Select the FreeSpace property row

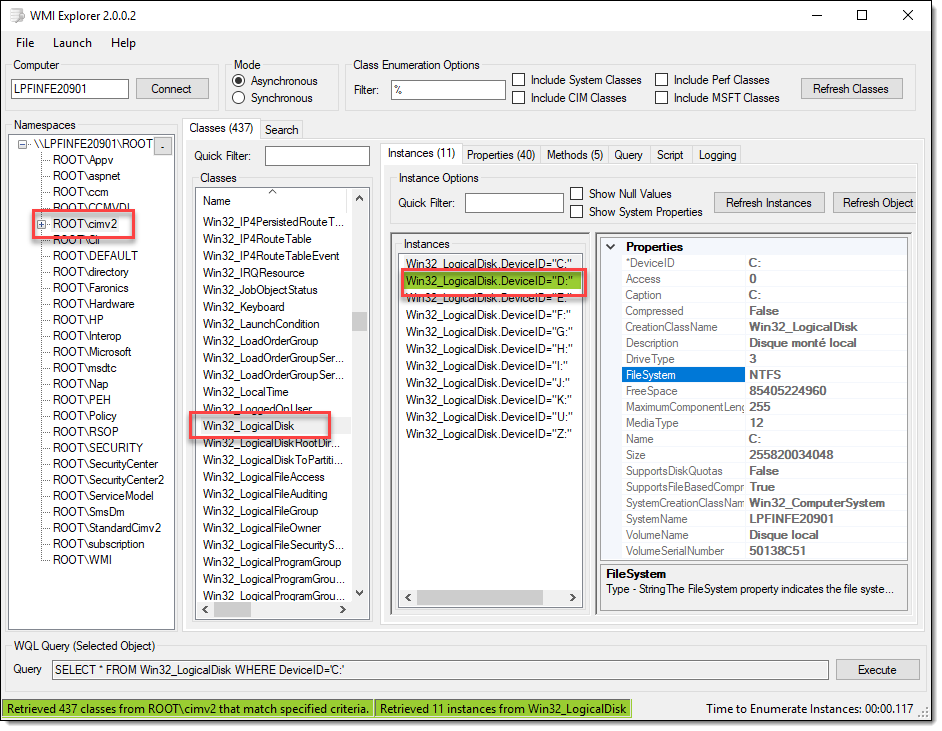click(764, 391)
